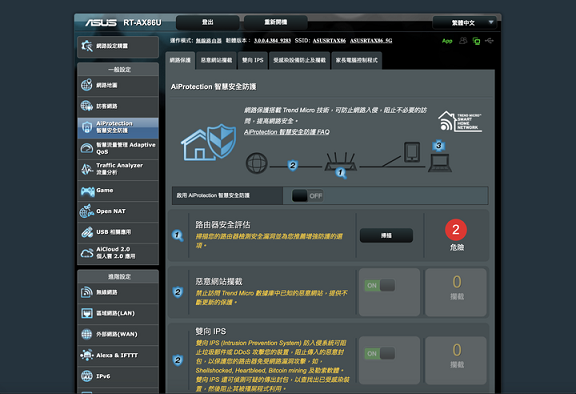Open the 網路地圖 network map icon
The image size is (576, 394).
tap(87, 85)
